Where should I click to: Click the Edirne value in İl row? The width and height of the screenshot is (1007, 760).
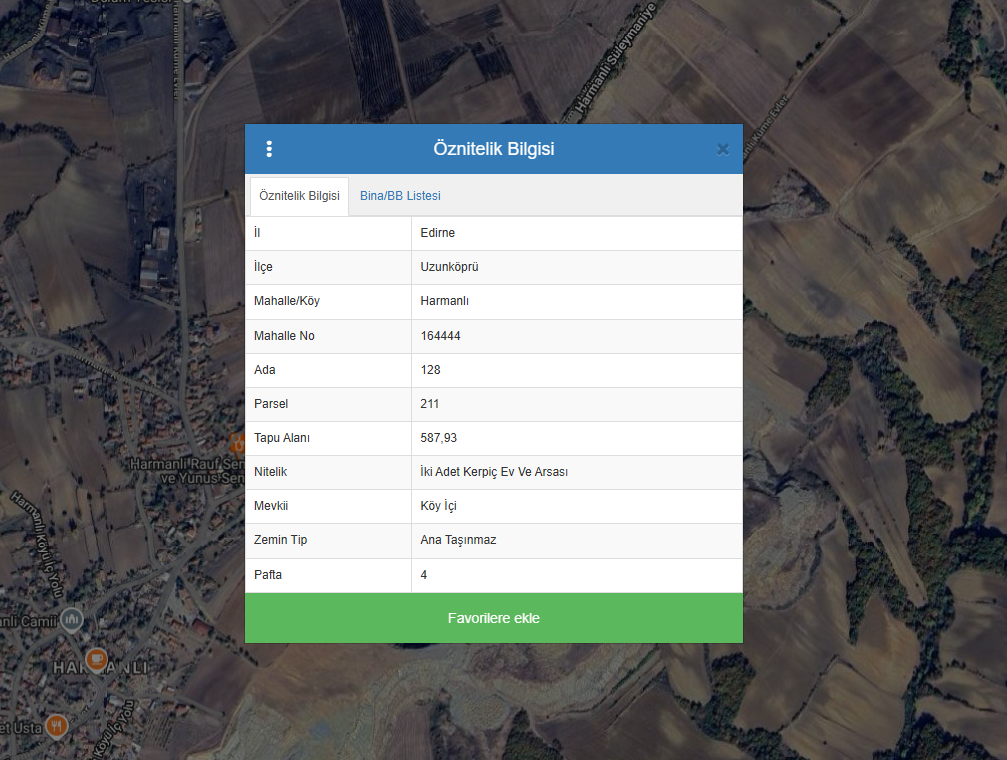tap(438, 233)
